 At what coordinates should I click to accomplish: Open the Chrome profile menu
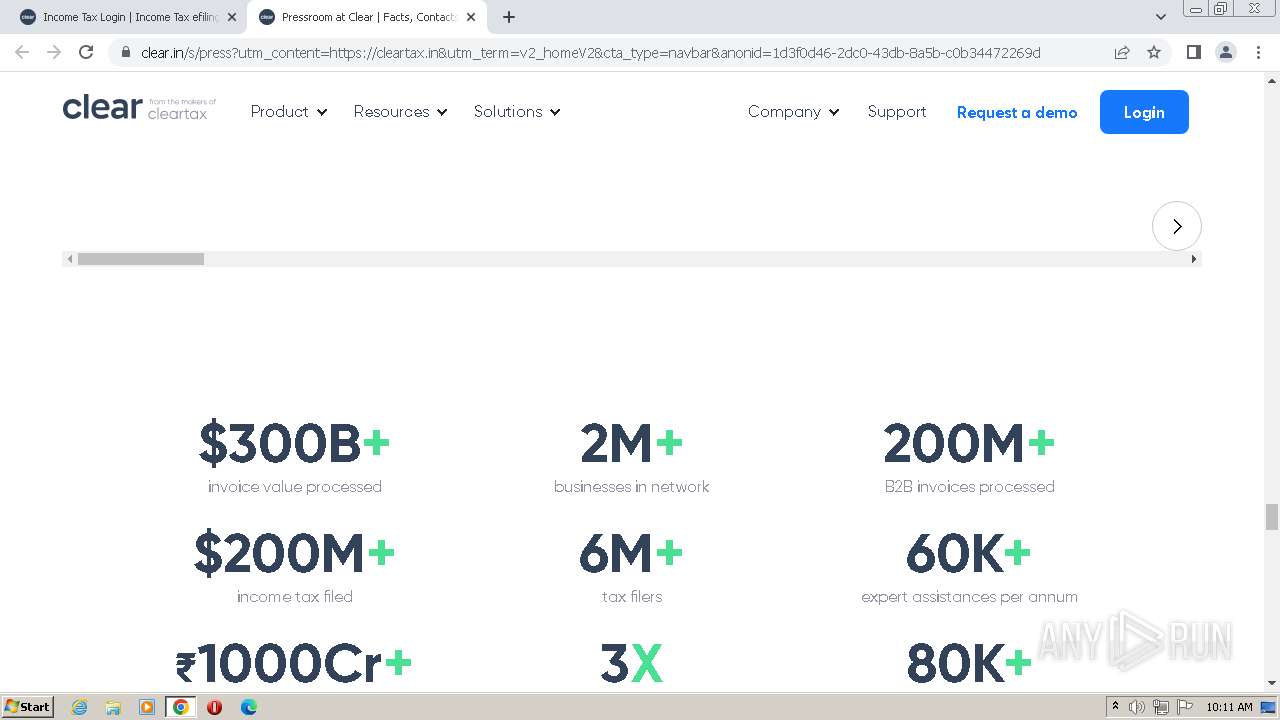pos(1226,52)
